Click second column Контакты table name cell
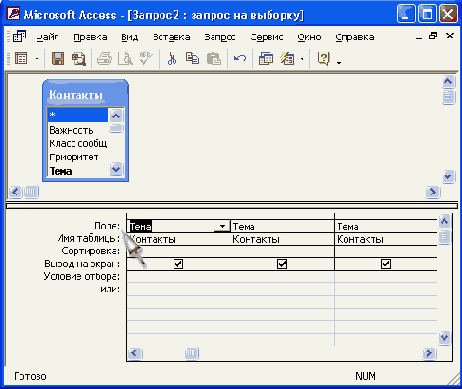Screen dimensions: 462x389 click(282, 239)
